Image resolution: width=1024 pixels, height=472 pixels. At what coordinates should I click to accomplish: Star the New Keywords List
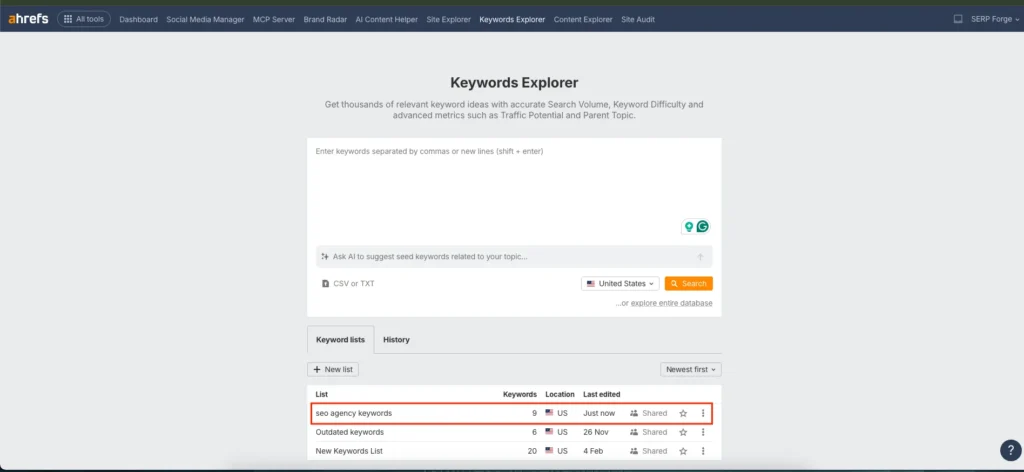point(683,451)
